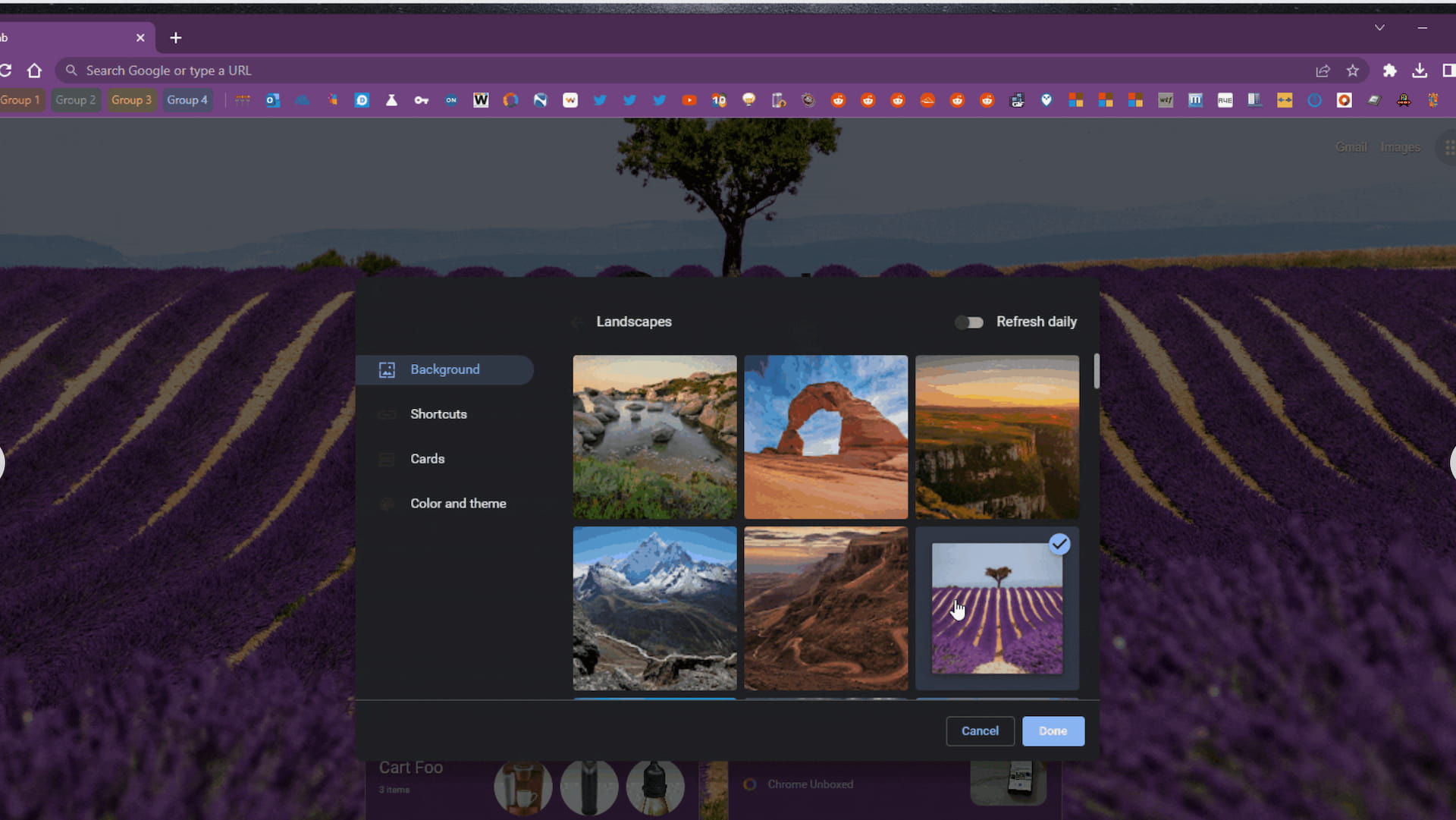The height and width of the screenshot is (820, 1456).
Task: Navigate to Cards settings section
Action: 428,458
